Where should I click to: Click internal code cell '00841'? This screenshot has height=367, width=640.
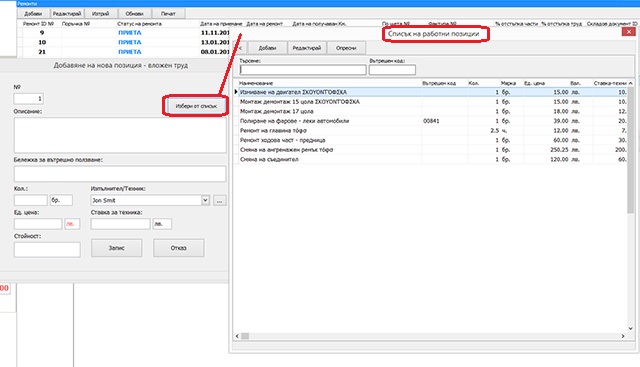coord(431,121)
